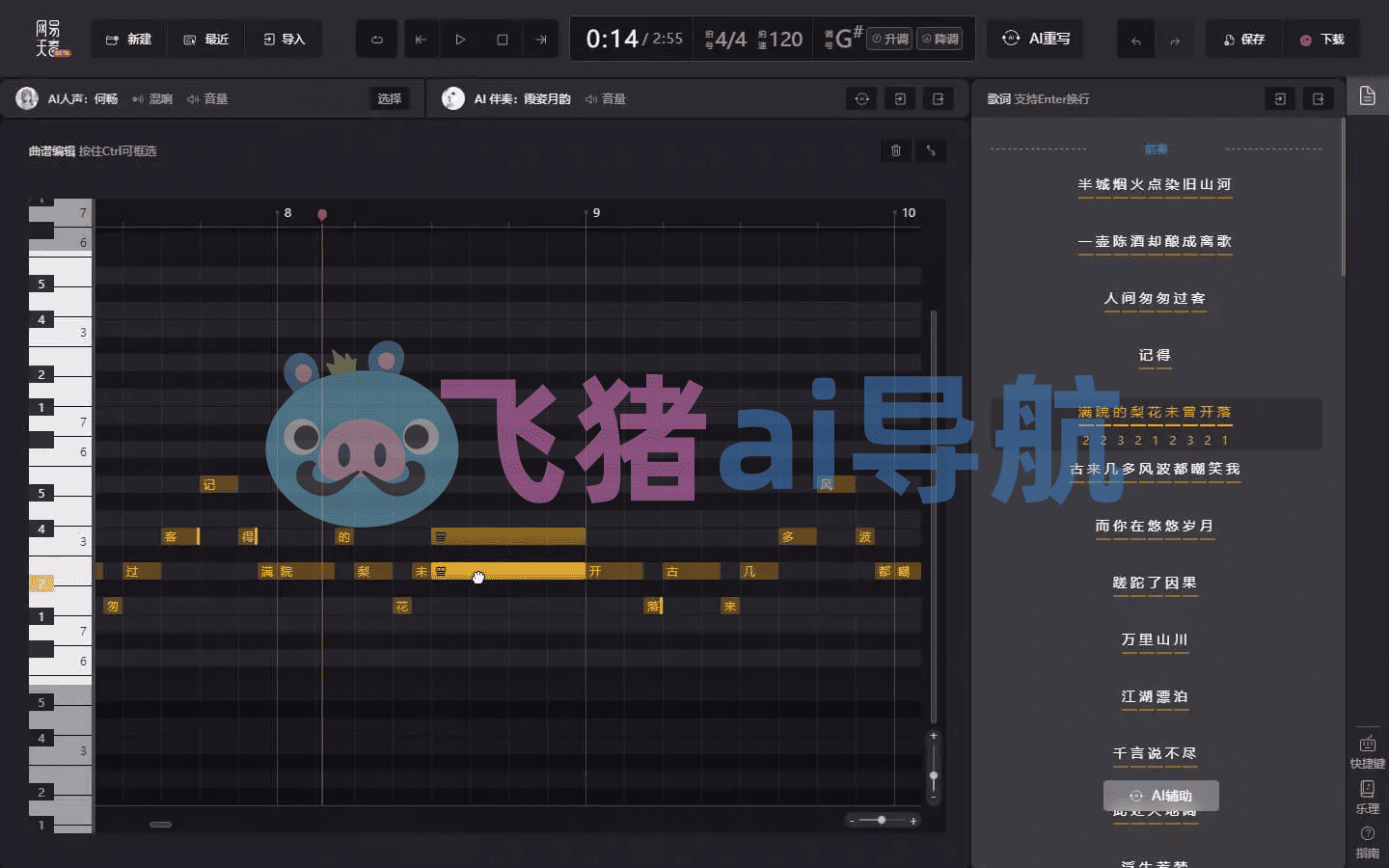
Task: Raise the key with 升调
Action: pyautogui.click(x=889, y=40)
